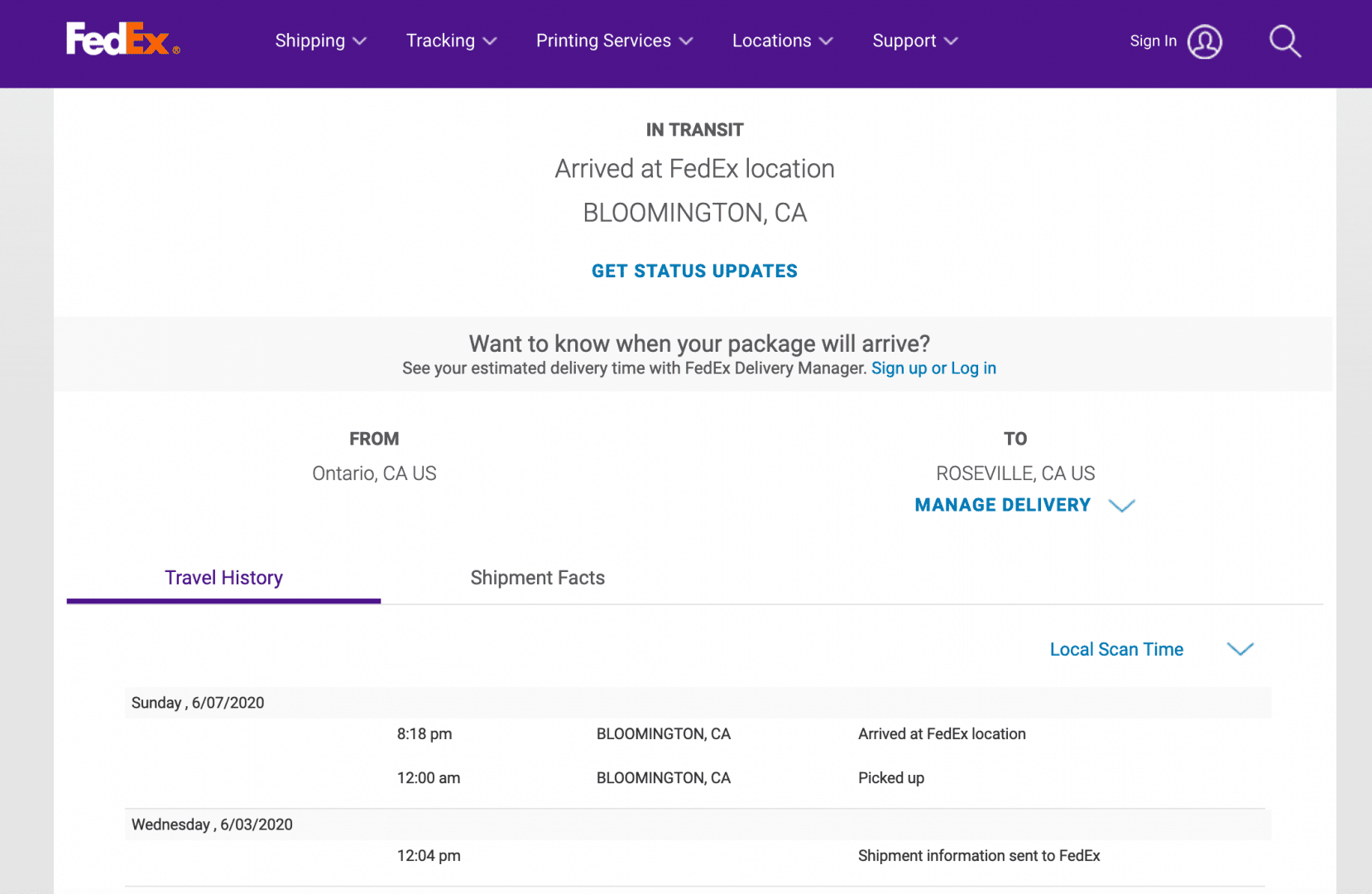
Task: Select the Travel History tab
Action: pos(223,578)
